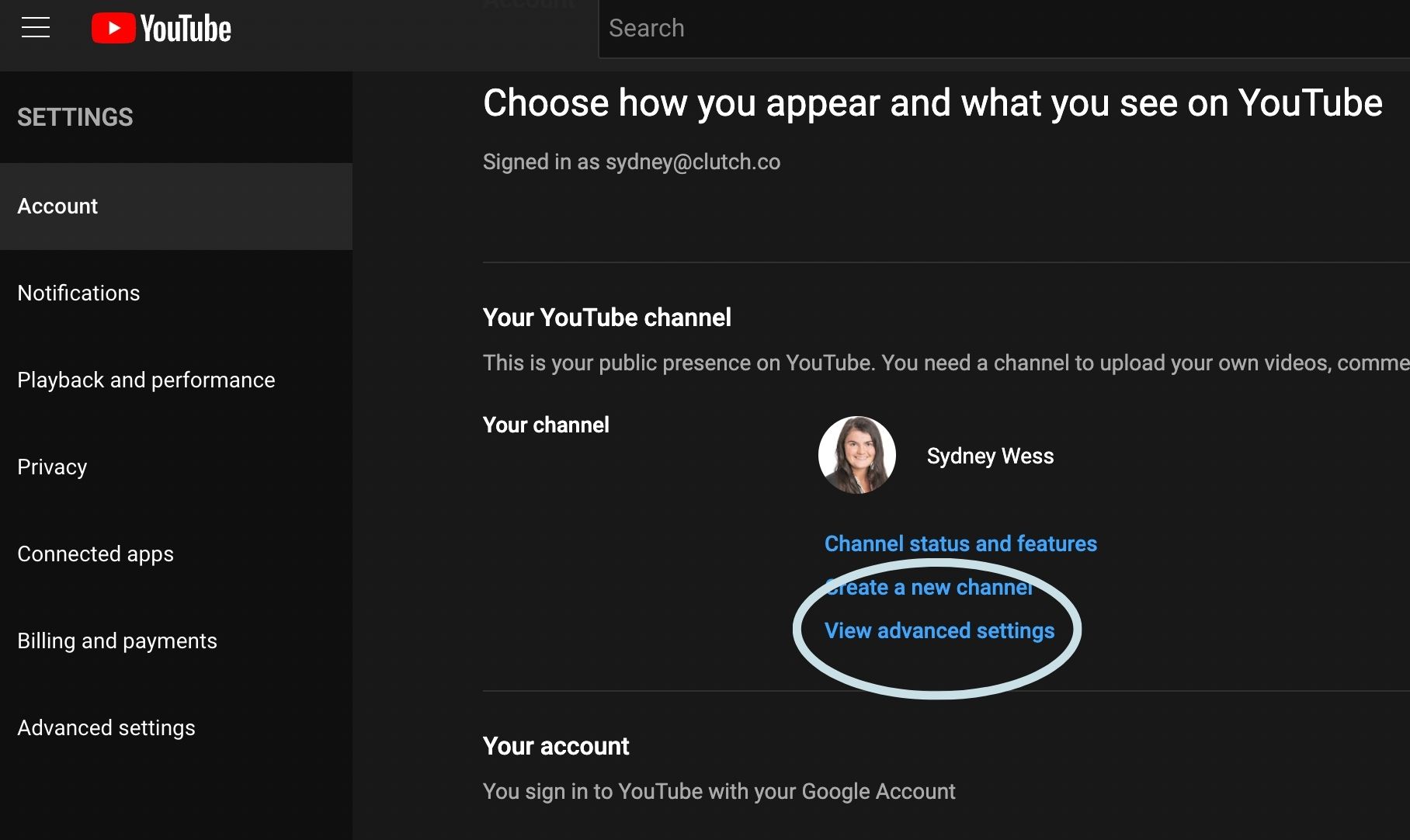
Task: Select Advanced settings from the sidebar
Action: [x=106, y=727]
